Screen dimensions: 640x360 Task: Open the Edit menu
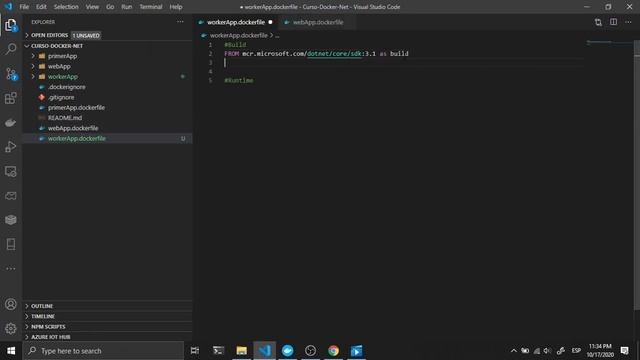41,7
